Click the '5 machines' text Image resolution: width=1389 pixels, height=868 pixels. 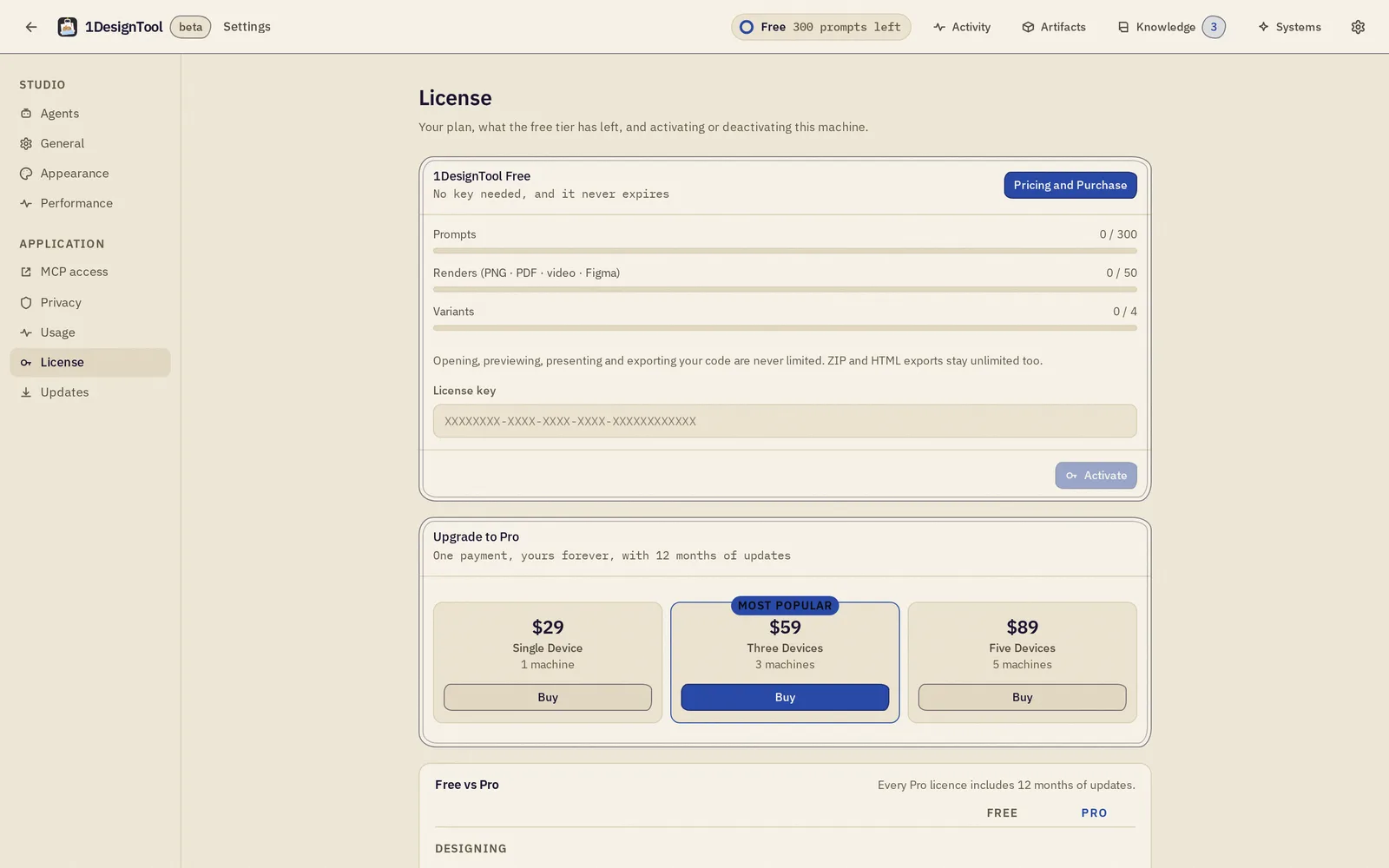coord(1023,665)
